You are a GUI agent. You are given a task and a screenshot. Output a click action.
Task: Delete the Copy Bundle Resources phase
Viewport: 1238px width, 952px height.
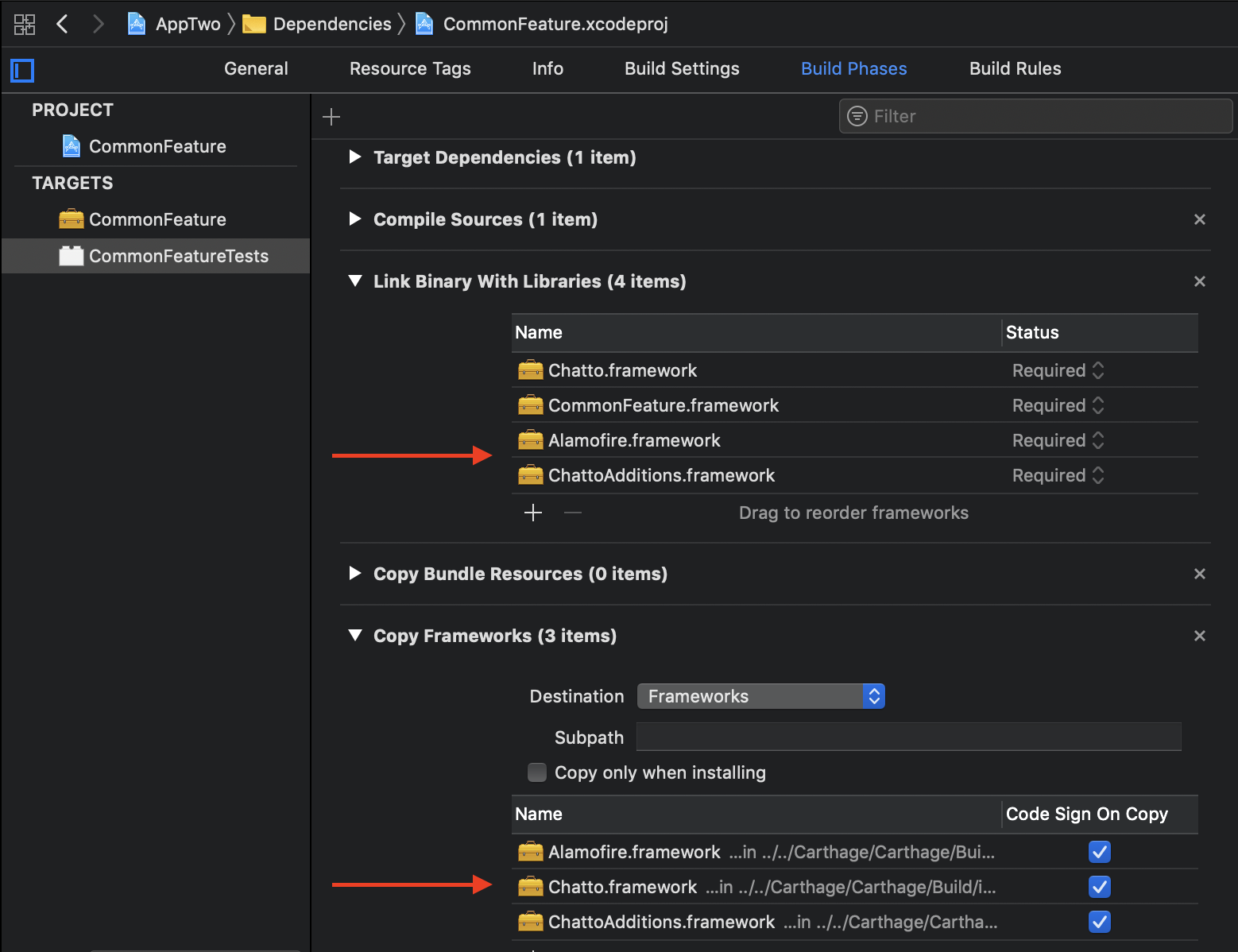coord(1200,574)
